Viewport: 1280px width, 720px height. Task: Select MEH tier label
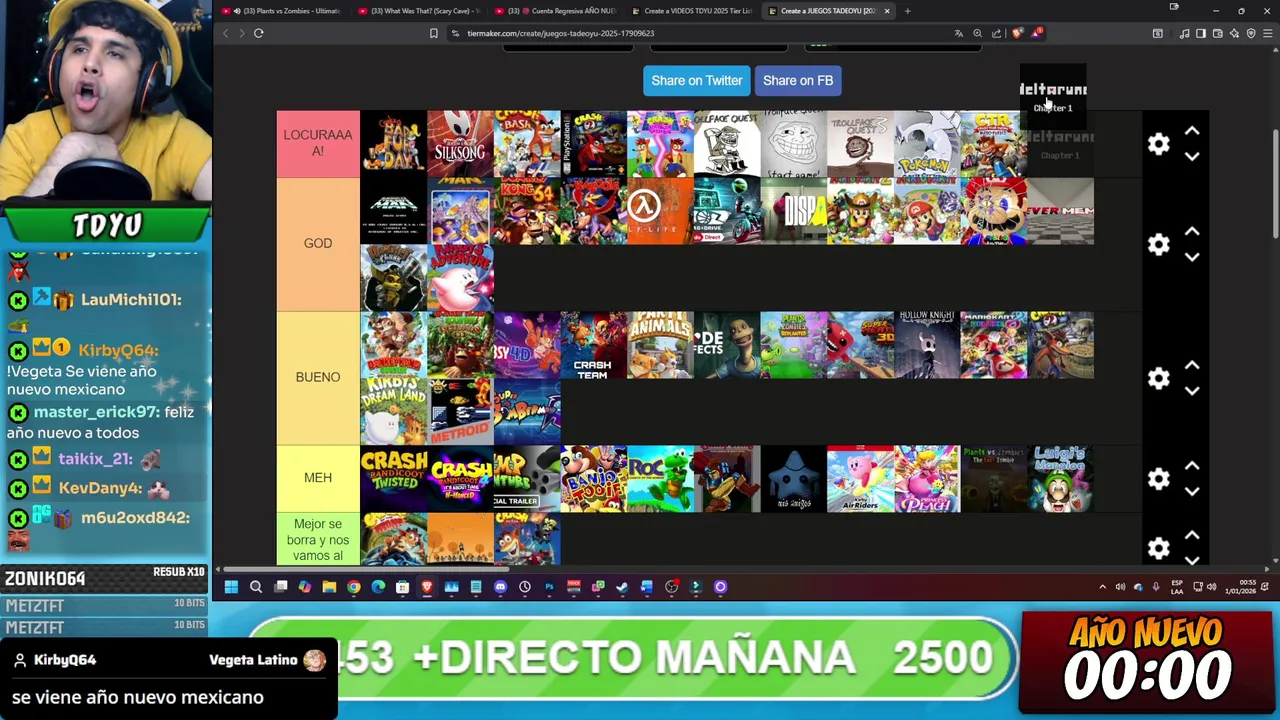[x=318, y=478]
